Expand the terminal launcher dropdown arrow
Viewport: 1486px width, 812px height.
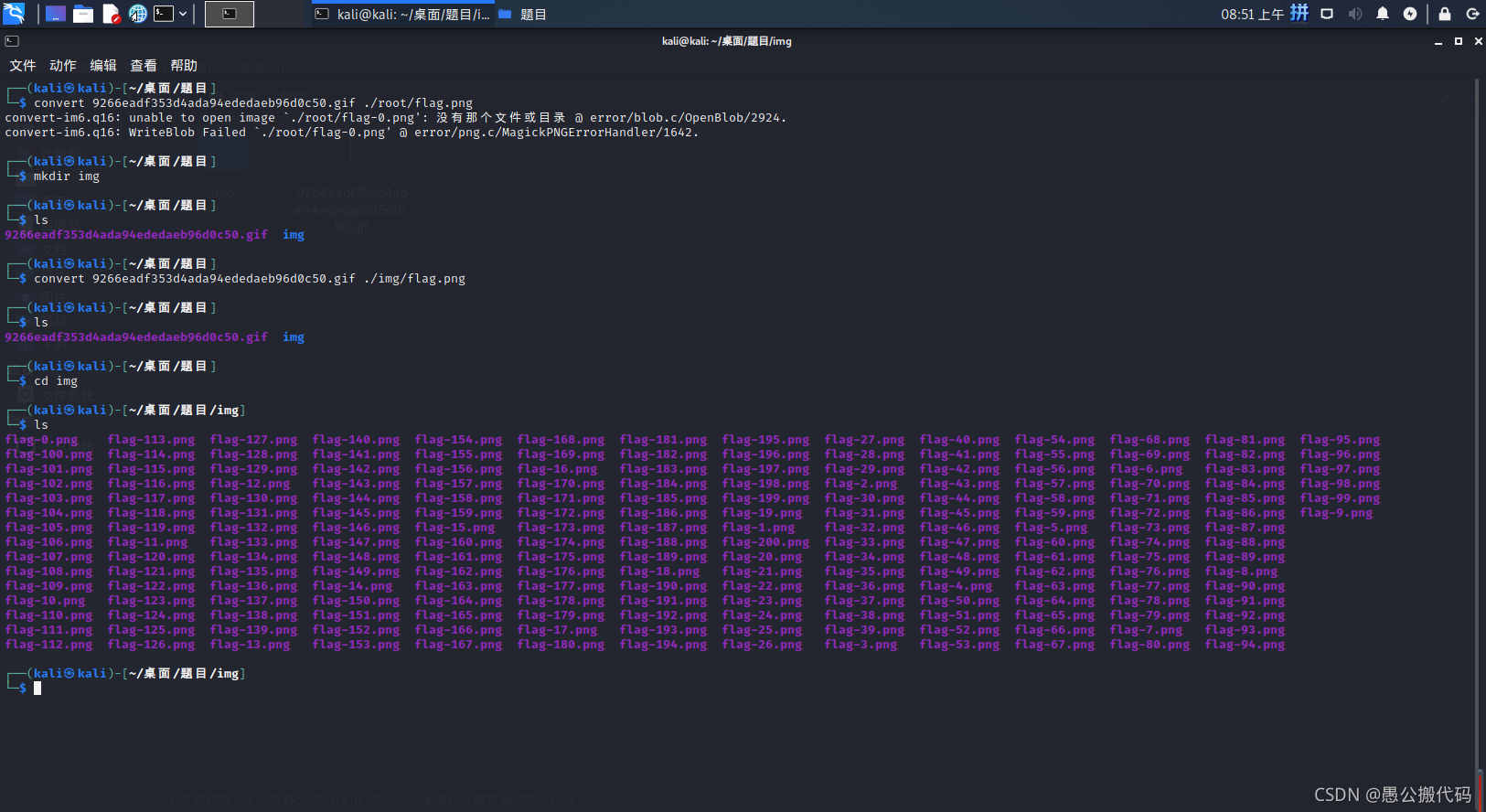pyautogui.click(x=183, y=14)
